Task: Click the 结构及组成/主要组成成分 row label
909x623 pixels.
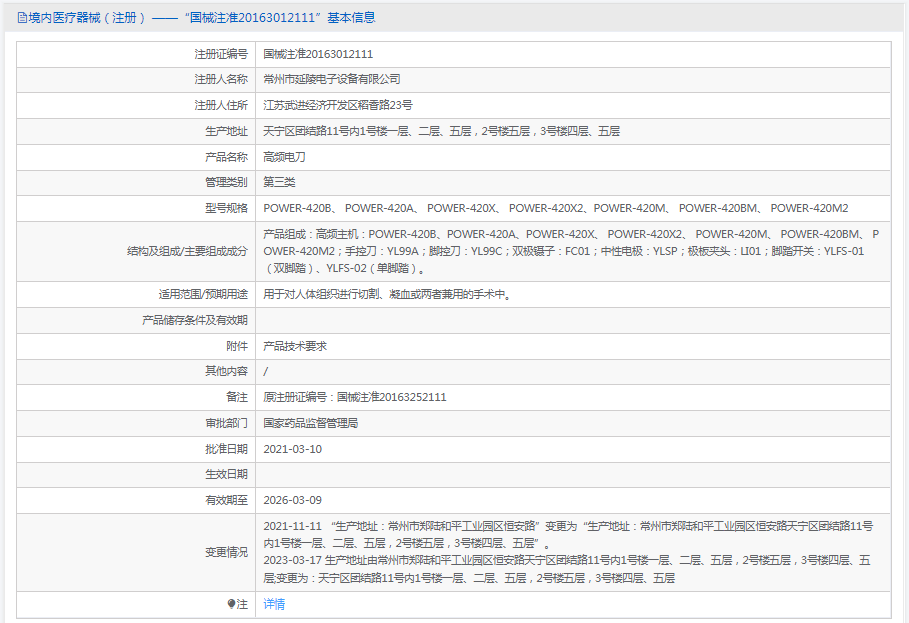Action: point(187,251)
